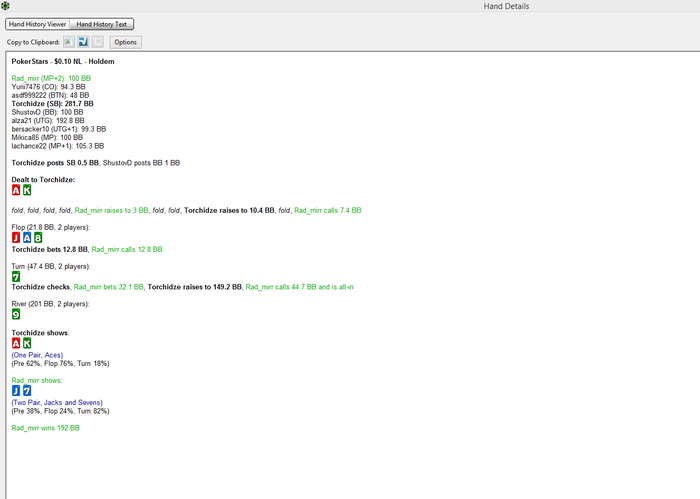This screenshot has width=700, height=499.
Task: Click 'Torchidze raises to 10.4 BB' text
Action: [229, 210]
